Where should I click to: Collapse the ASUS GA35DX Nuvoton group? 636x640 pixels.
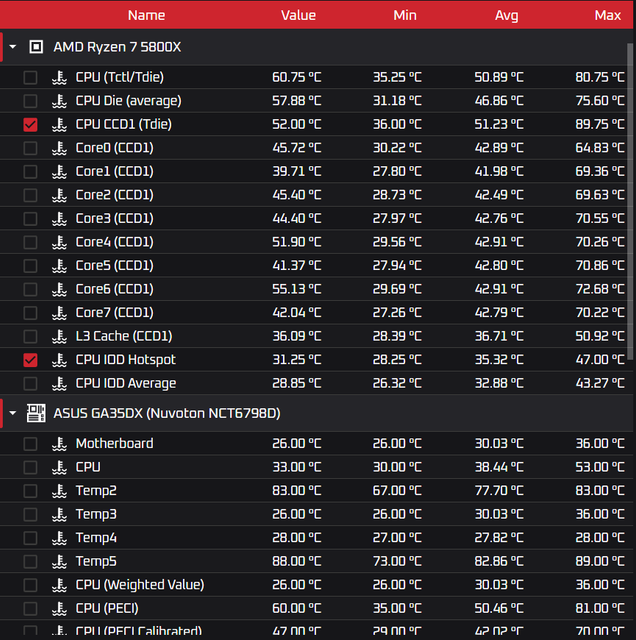point(13,413)
